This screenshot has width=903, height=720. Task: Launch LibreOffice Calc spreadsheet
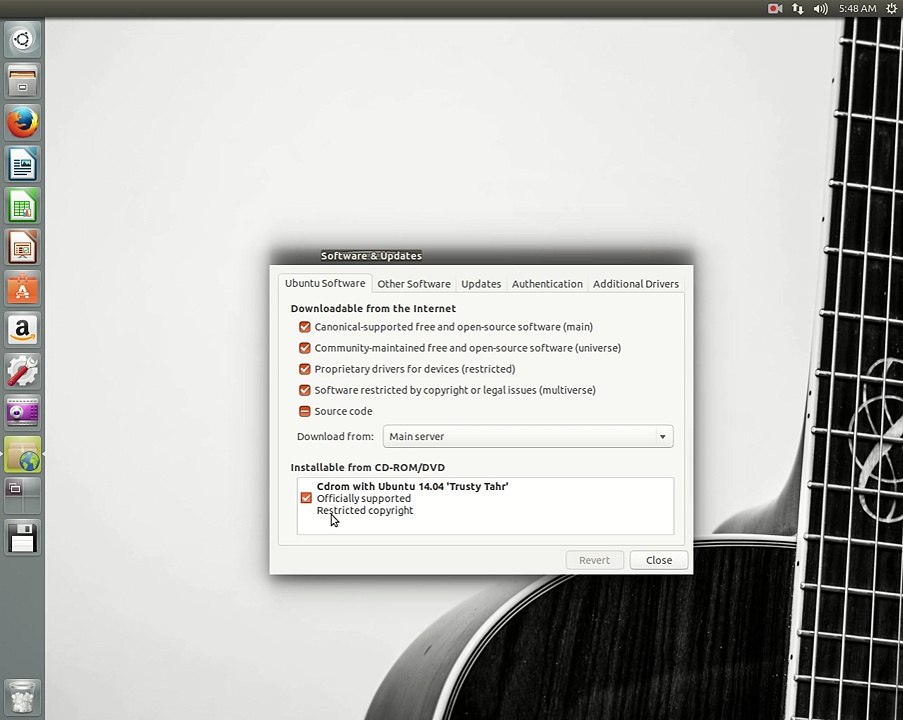22,205
